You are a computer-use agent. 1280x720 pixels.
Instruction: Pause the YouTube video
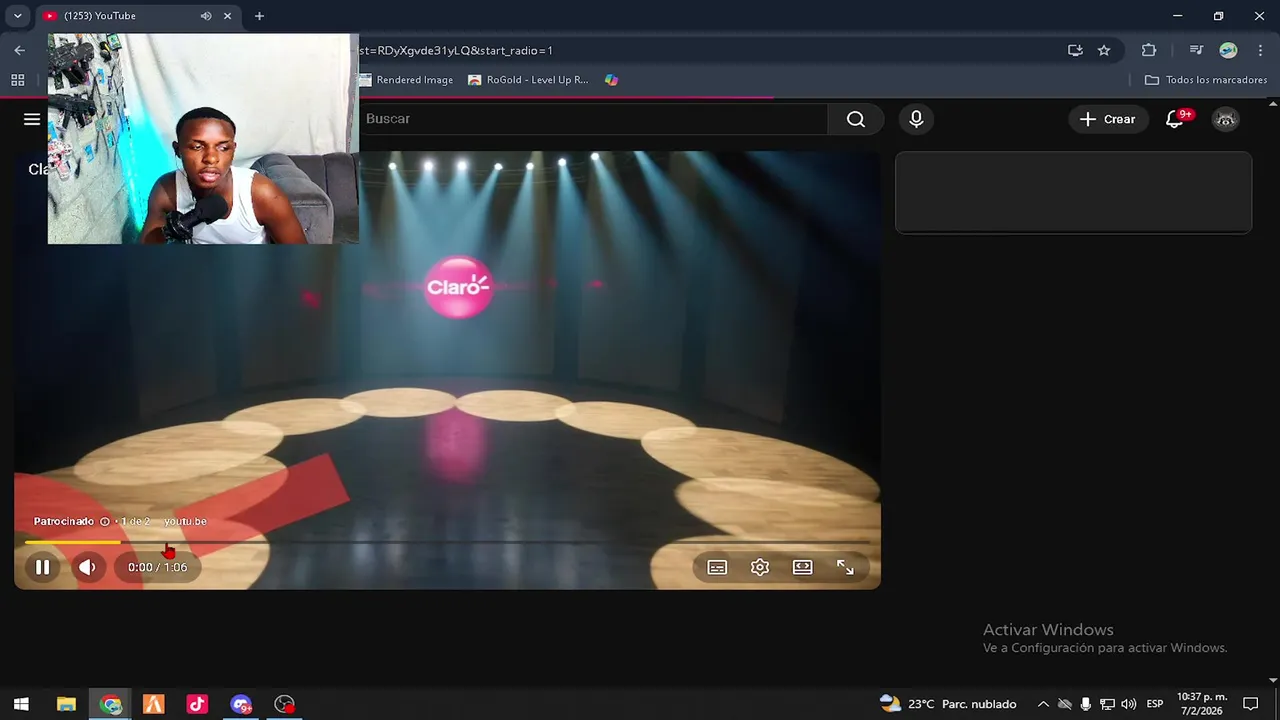pyautogui.click(x=42, y=567)
